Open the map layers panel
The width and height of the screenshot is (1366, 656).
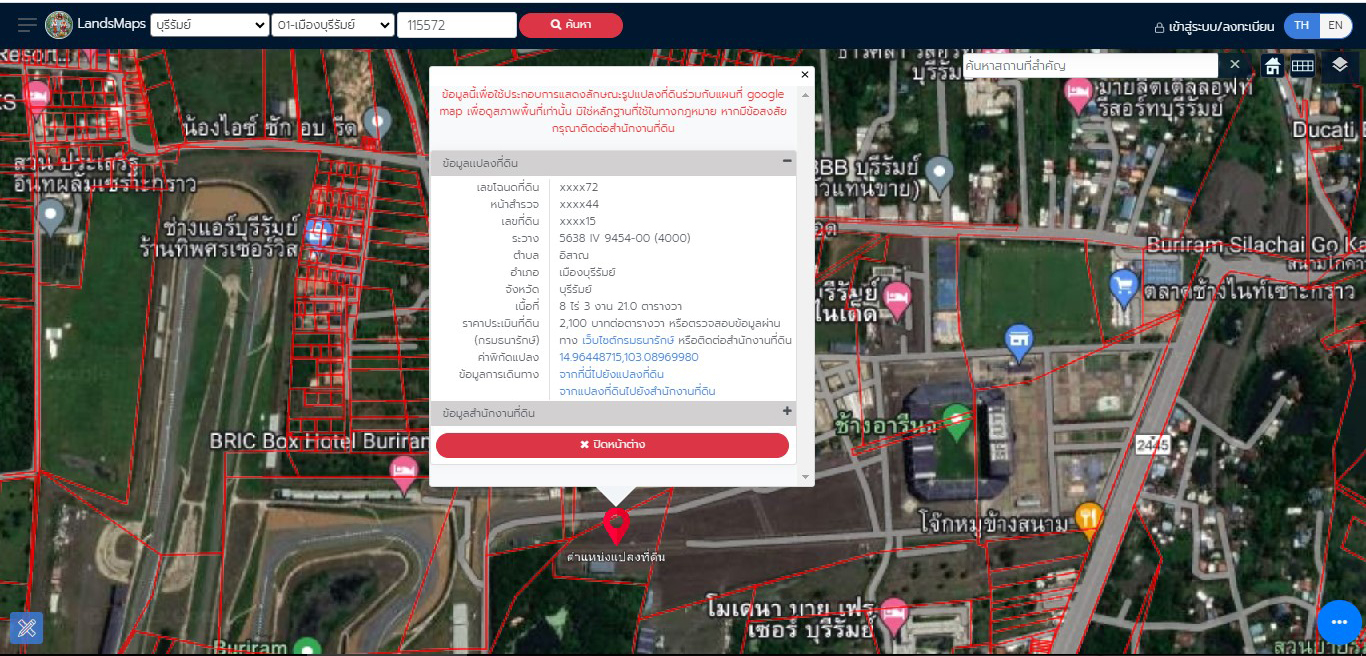1340,65
